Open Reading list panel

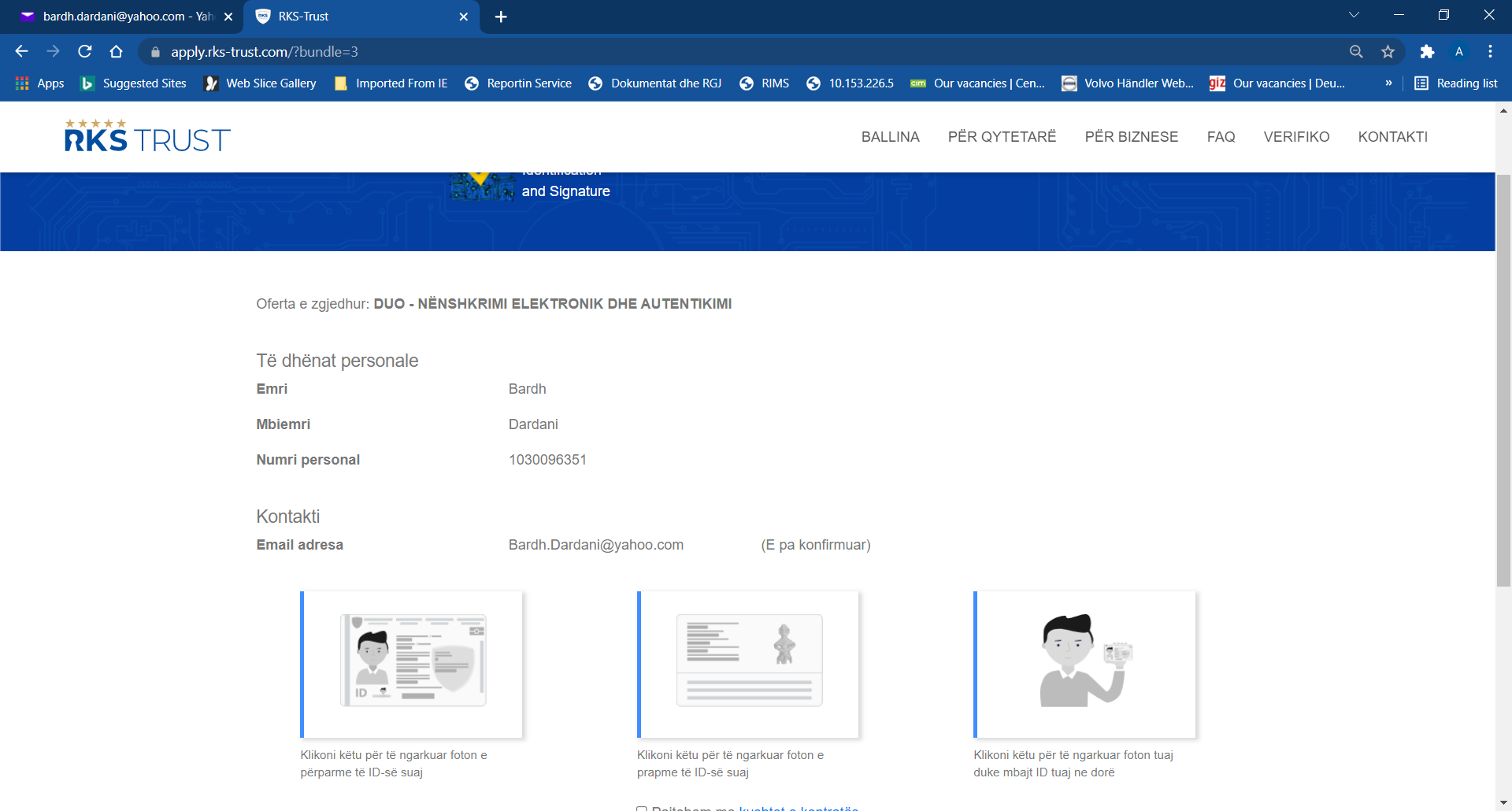[x=1456, y=83]
